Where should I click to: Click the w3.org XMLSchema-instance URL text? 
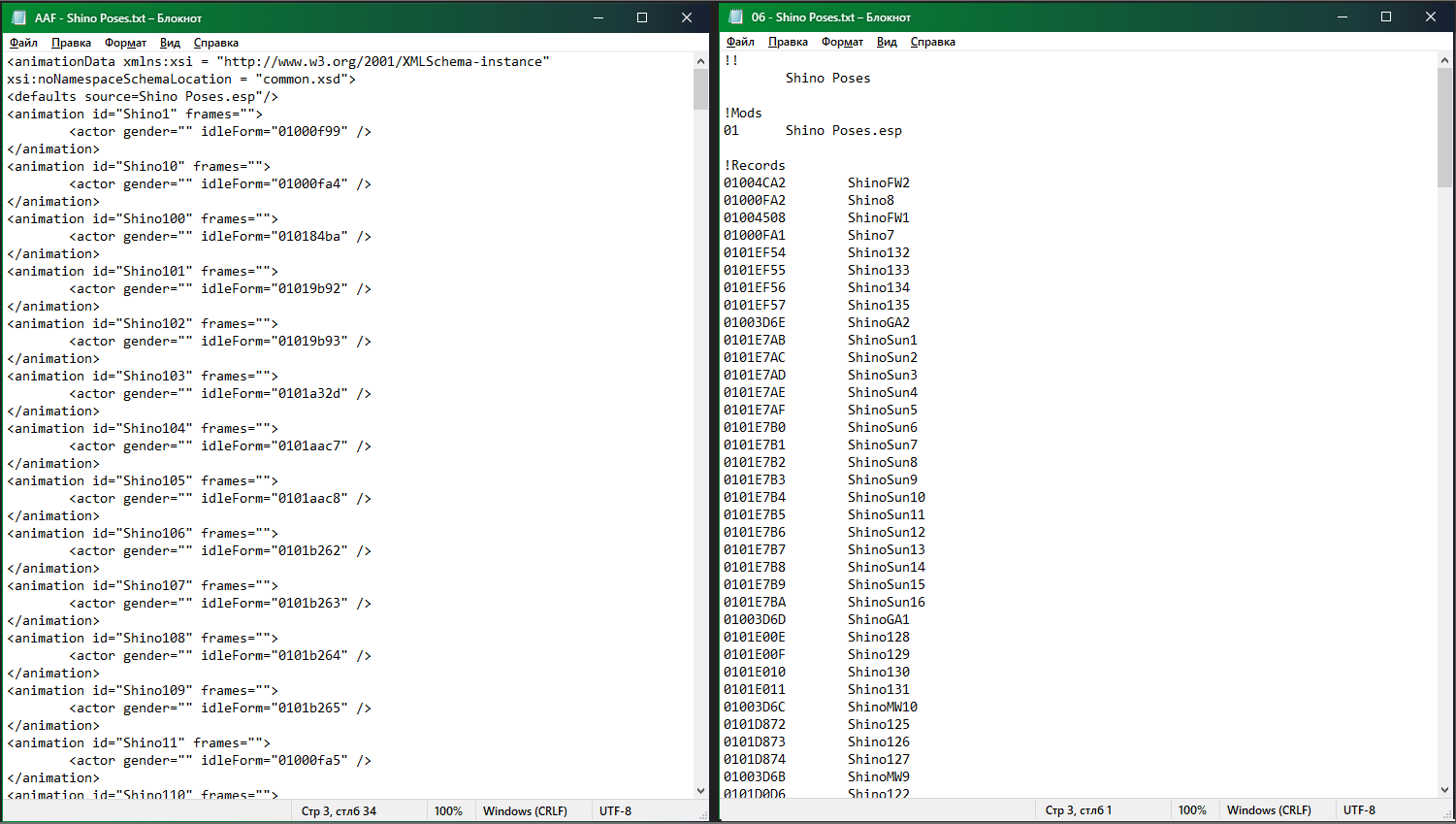click(383, 61)
